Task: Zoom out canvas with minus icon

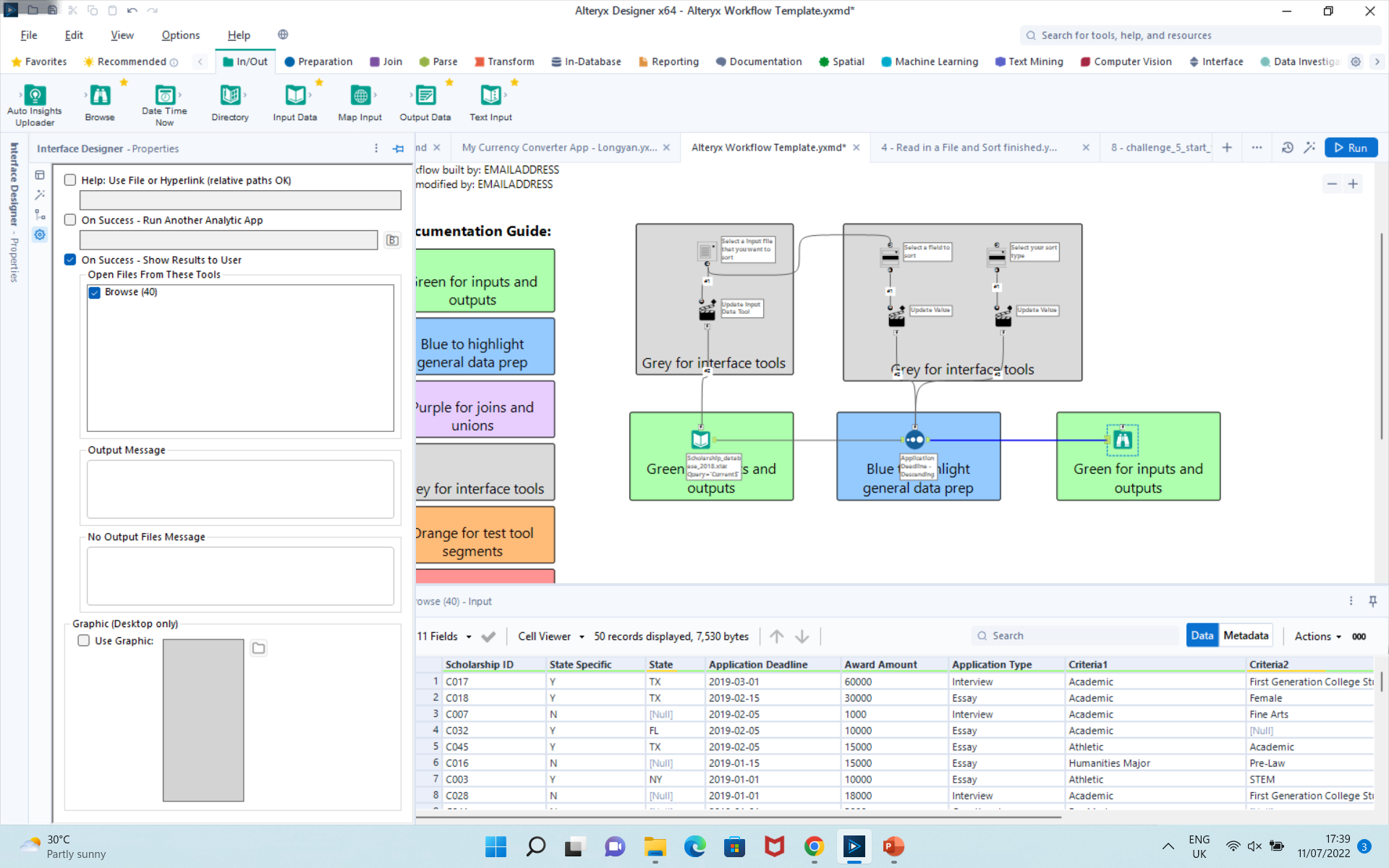Action: click(x=1332, y=184)
